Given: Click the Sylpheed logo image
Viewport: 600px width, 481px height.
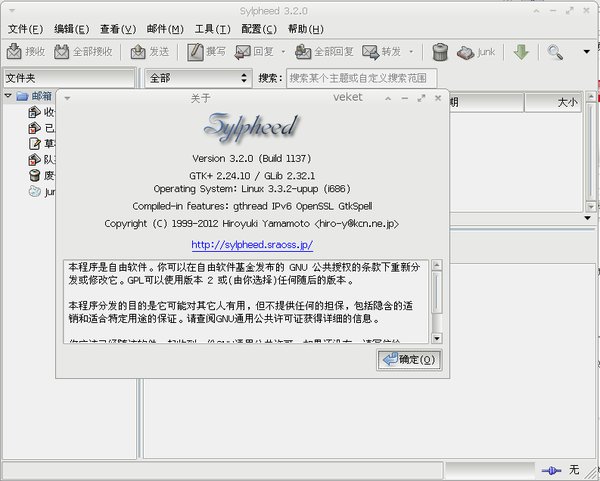Looking at the screenshot, I should click(251, 127).
